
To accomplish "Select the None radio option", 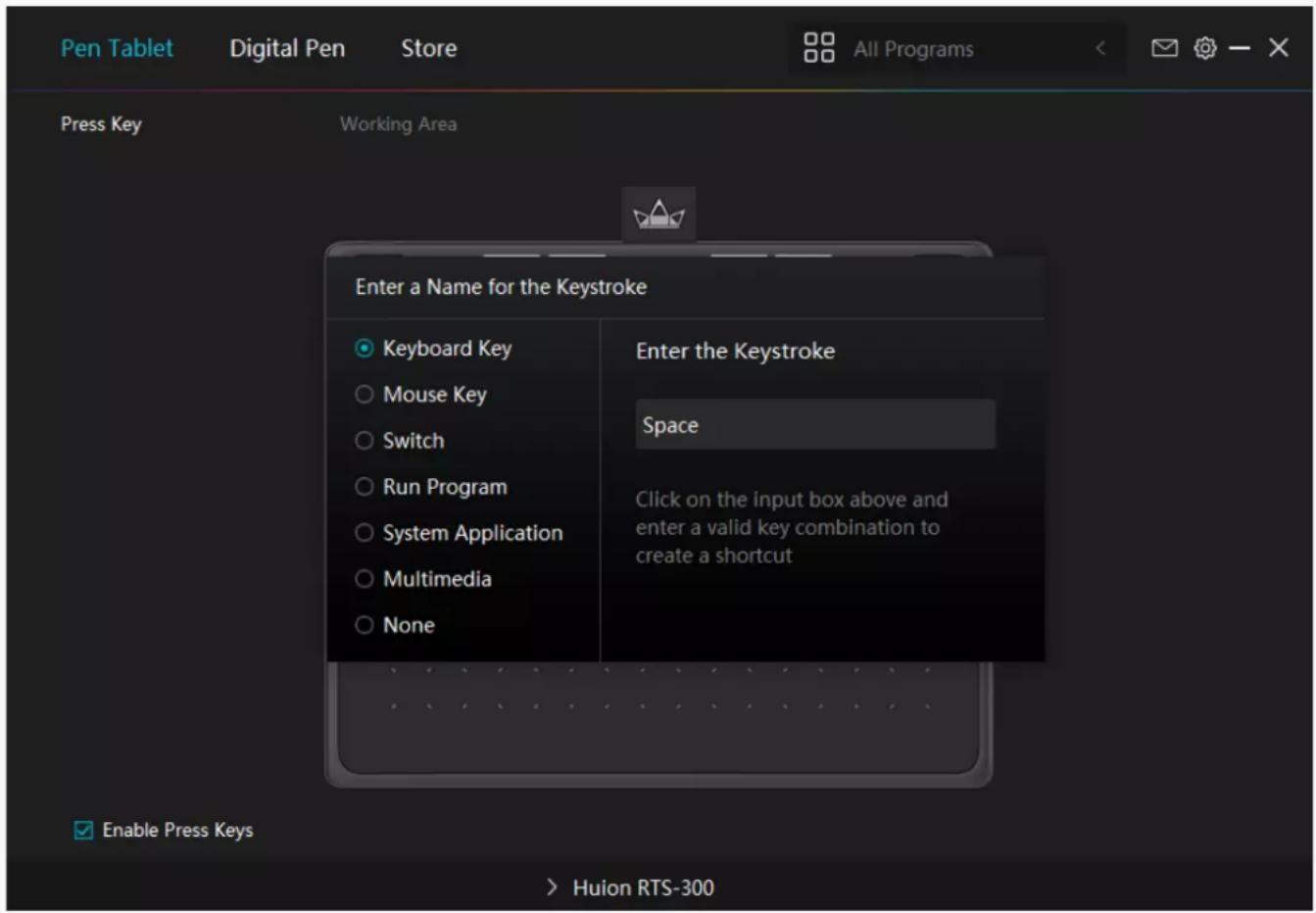I will (x=365, y=624).
